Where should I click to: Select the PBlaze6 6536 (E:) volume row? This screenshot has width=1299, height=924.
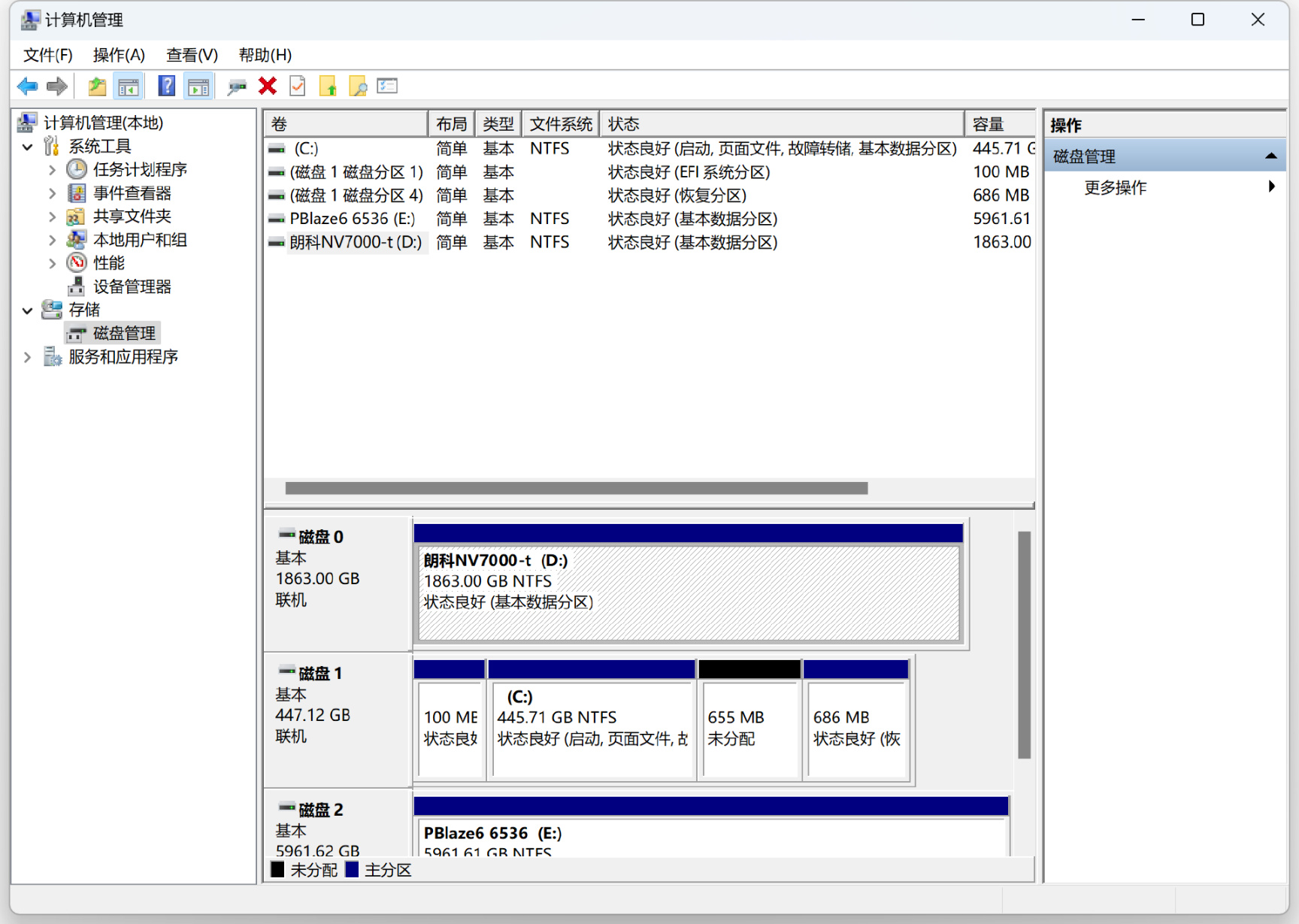[x=649, y=219]
